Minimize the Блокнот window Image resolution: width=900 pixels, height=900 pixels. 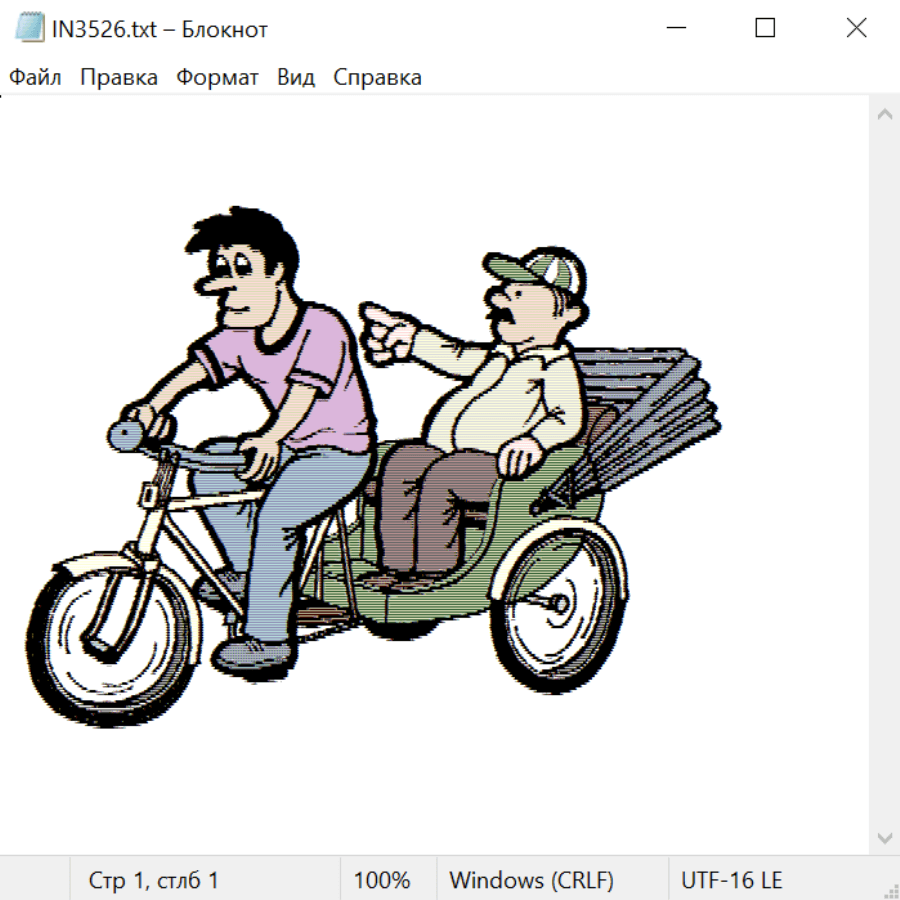point(677,29)
